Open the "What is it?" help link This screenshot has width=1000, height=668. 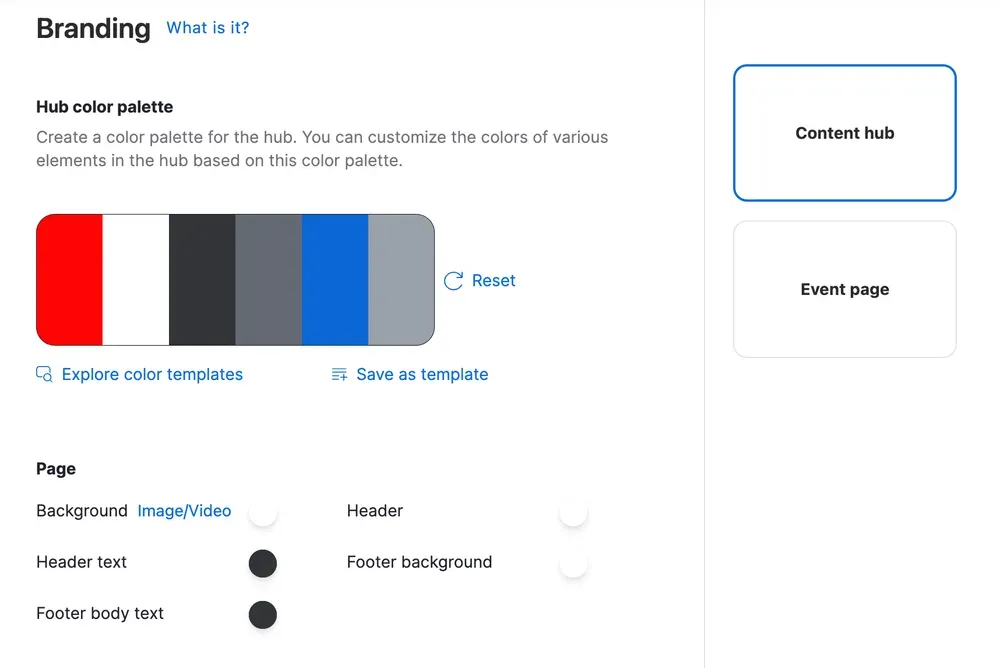click(207, 28)
